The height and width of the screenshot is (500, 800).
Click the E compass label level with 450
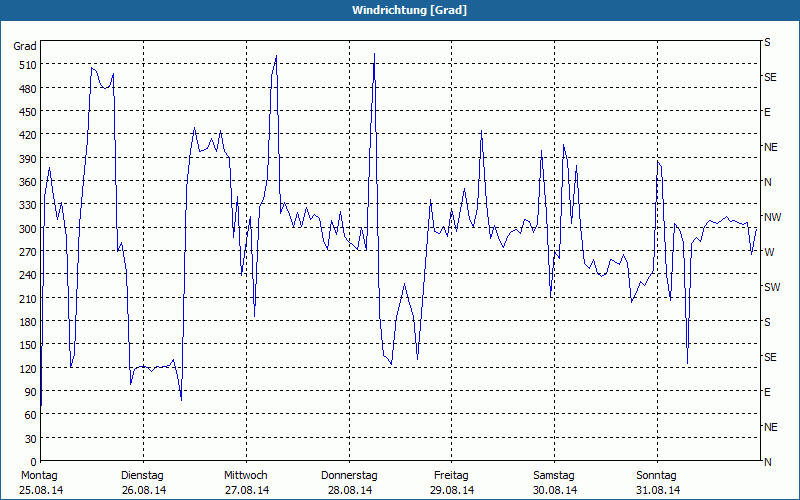point(767,112)
